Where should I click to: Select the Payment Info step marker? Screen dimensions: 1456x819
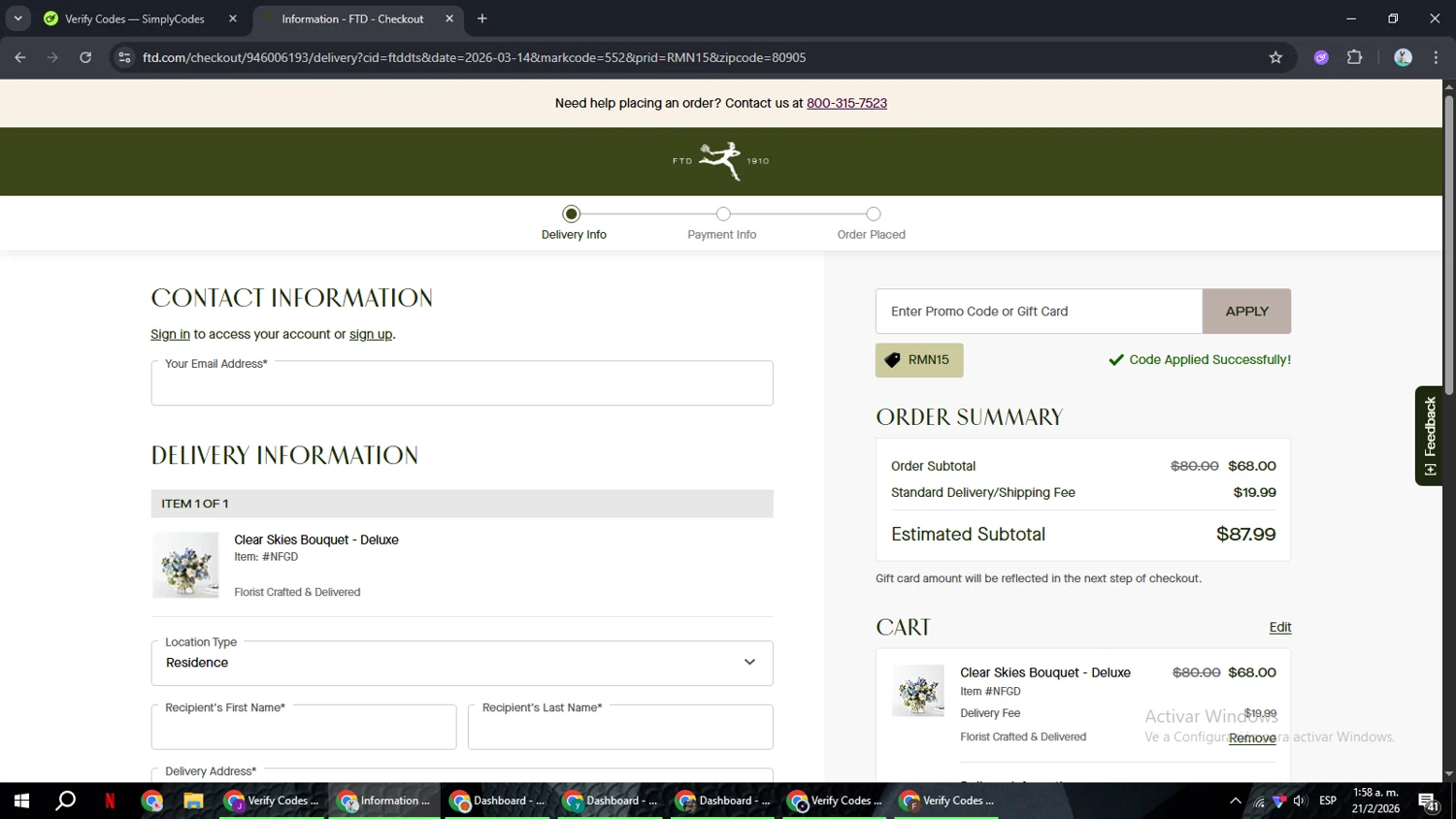[723, 213]
